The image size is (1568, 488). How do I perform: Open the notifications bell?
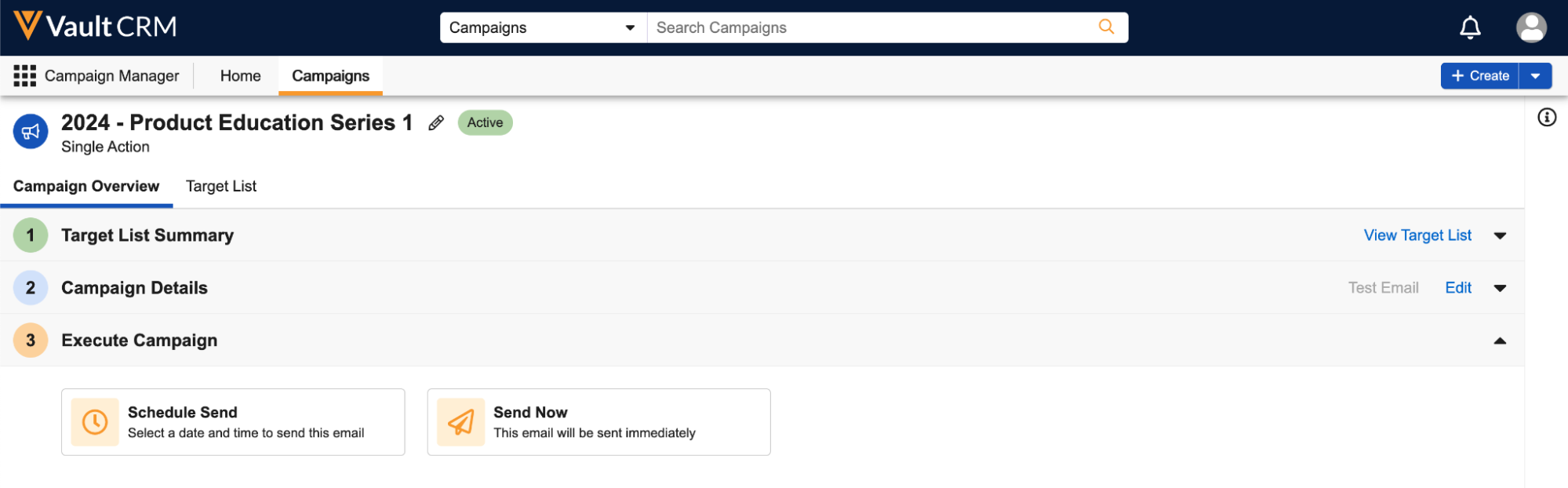click(x=1469, y=27)
